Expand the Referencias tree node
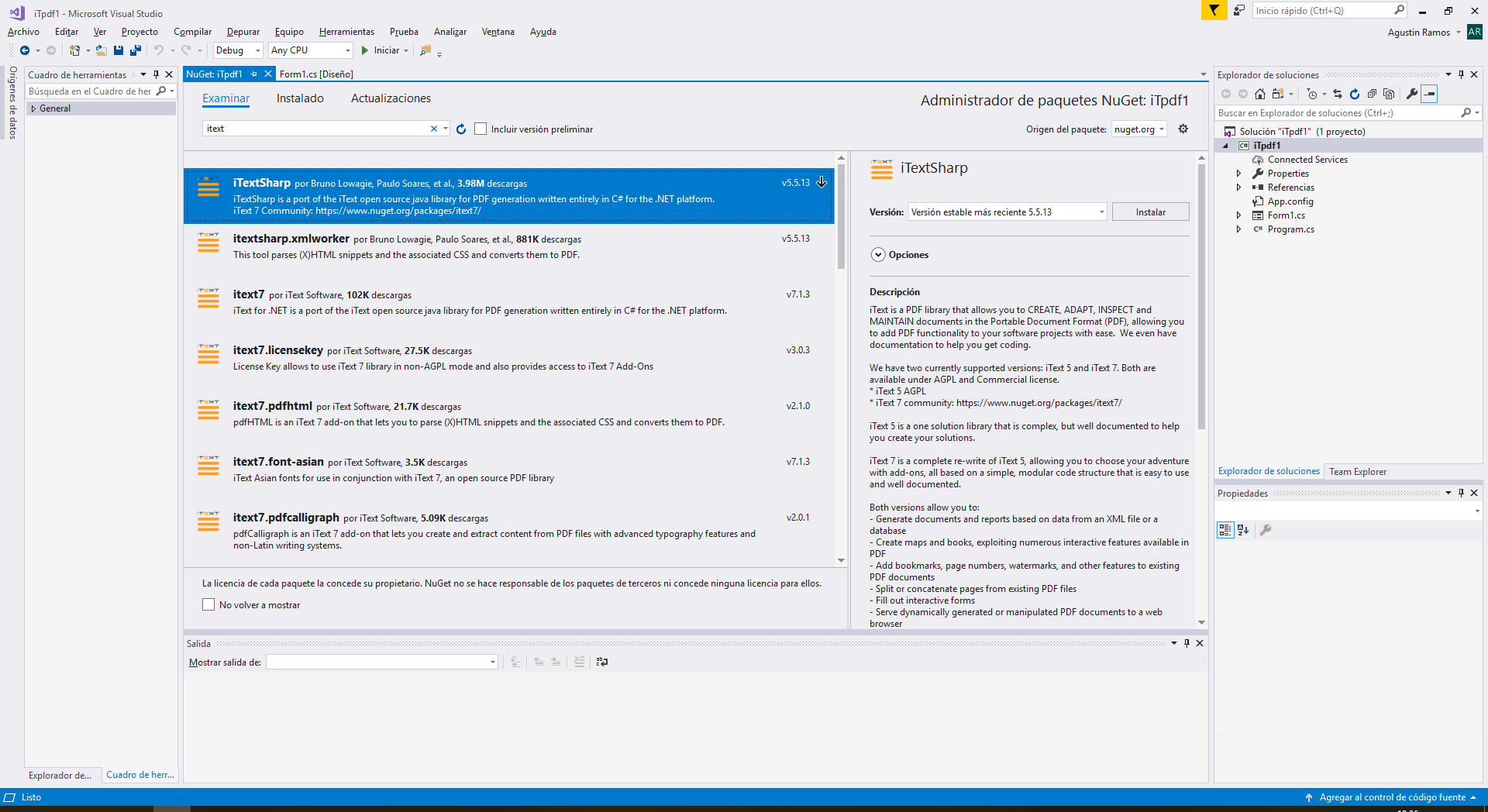 click(1238, 188)
